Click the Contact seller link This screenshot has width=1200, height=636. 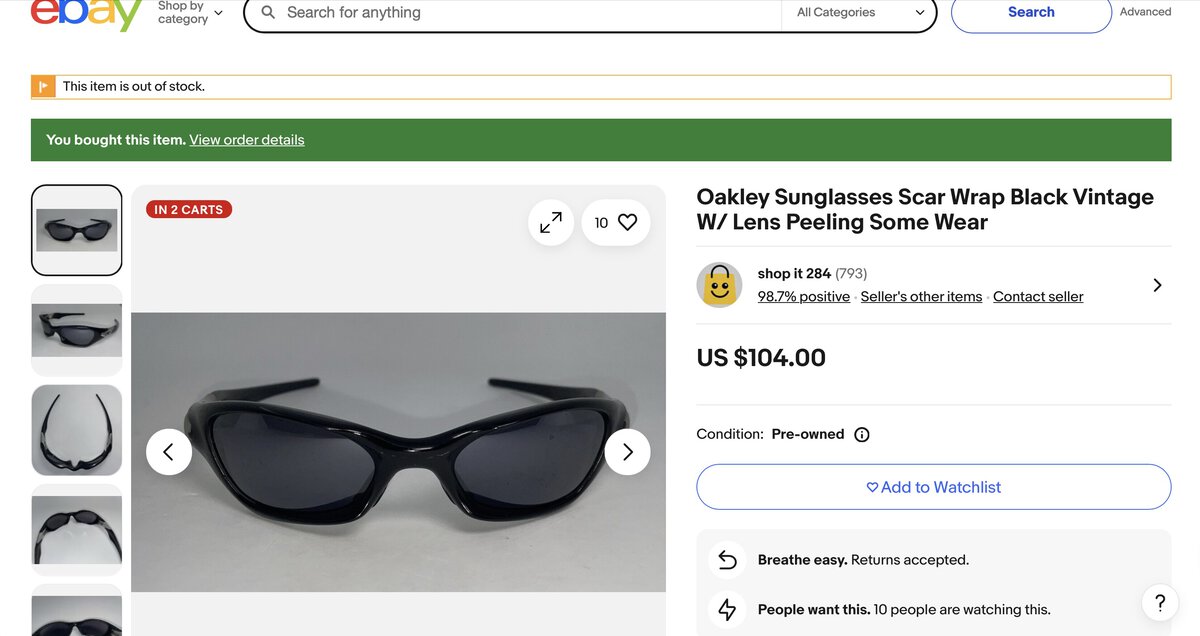pos(1038,297)
